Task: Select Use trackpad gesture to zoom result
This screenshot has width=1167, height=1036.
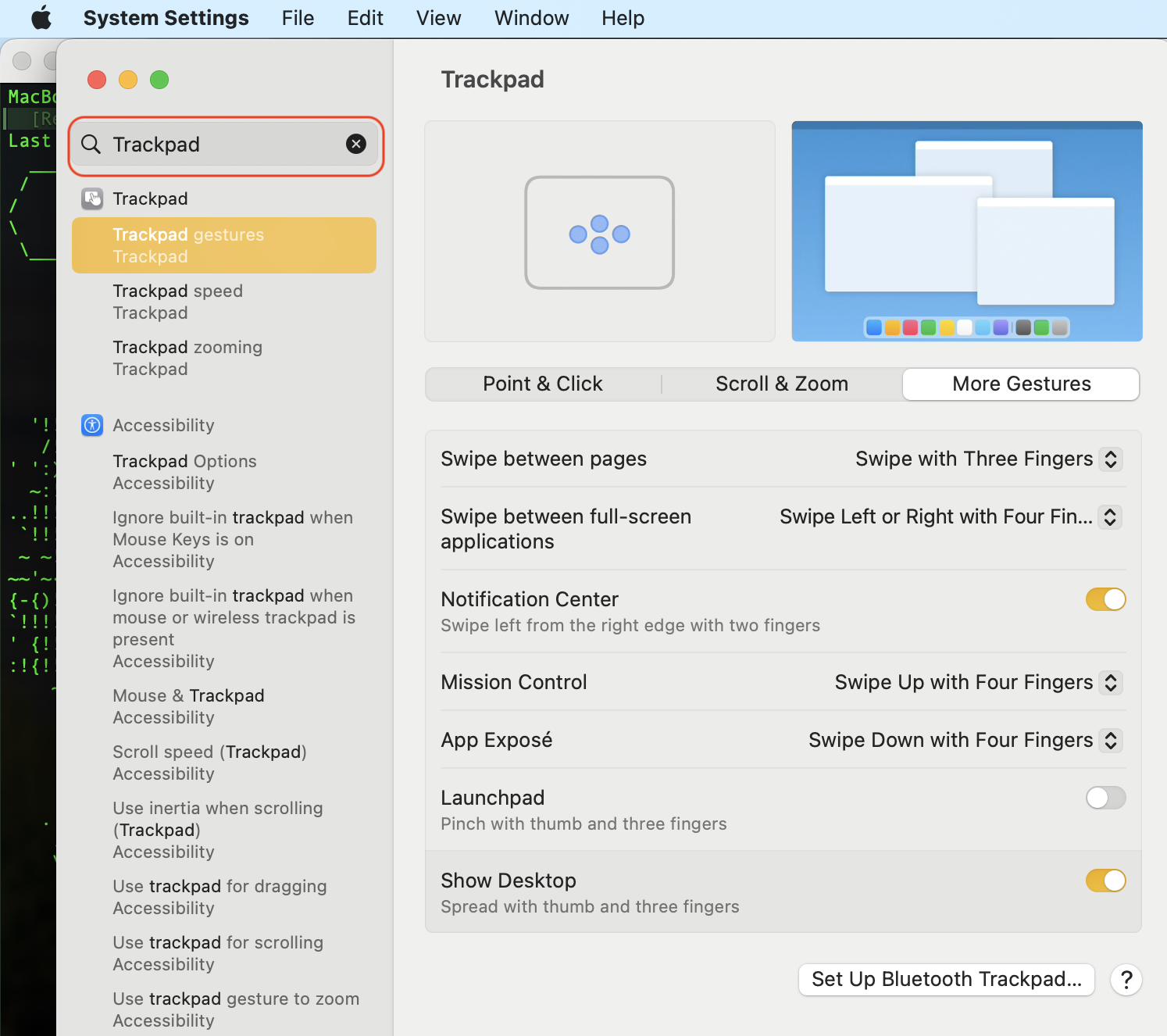Action: (224, 1009)
